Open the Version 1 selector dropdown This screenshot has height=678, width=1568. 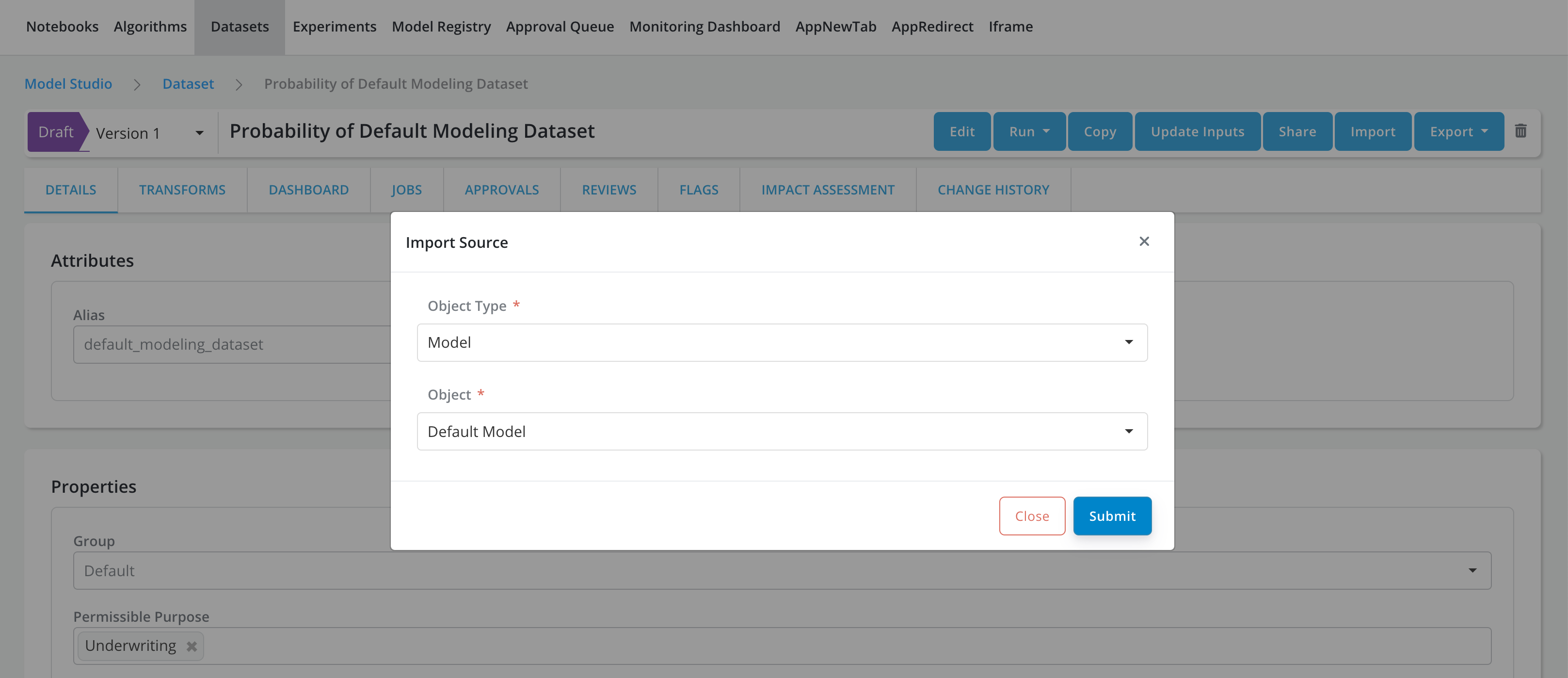coord(149,133)
